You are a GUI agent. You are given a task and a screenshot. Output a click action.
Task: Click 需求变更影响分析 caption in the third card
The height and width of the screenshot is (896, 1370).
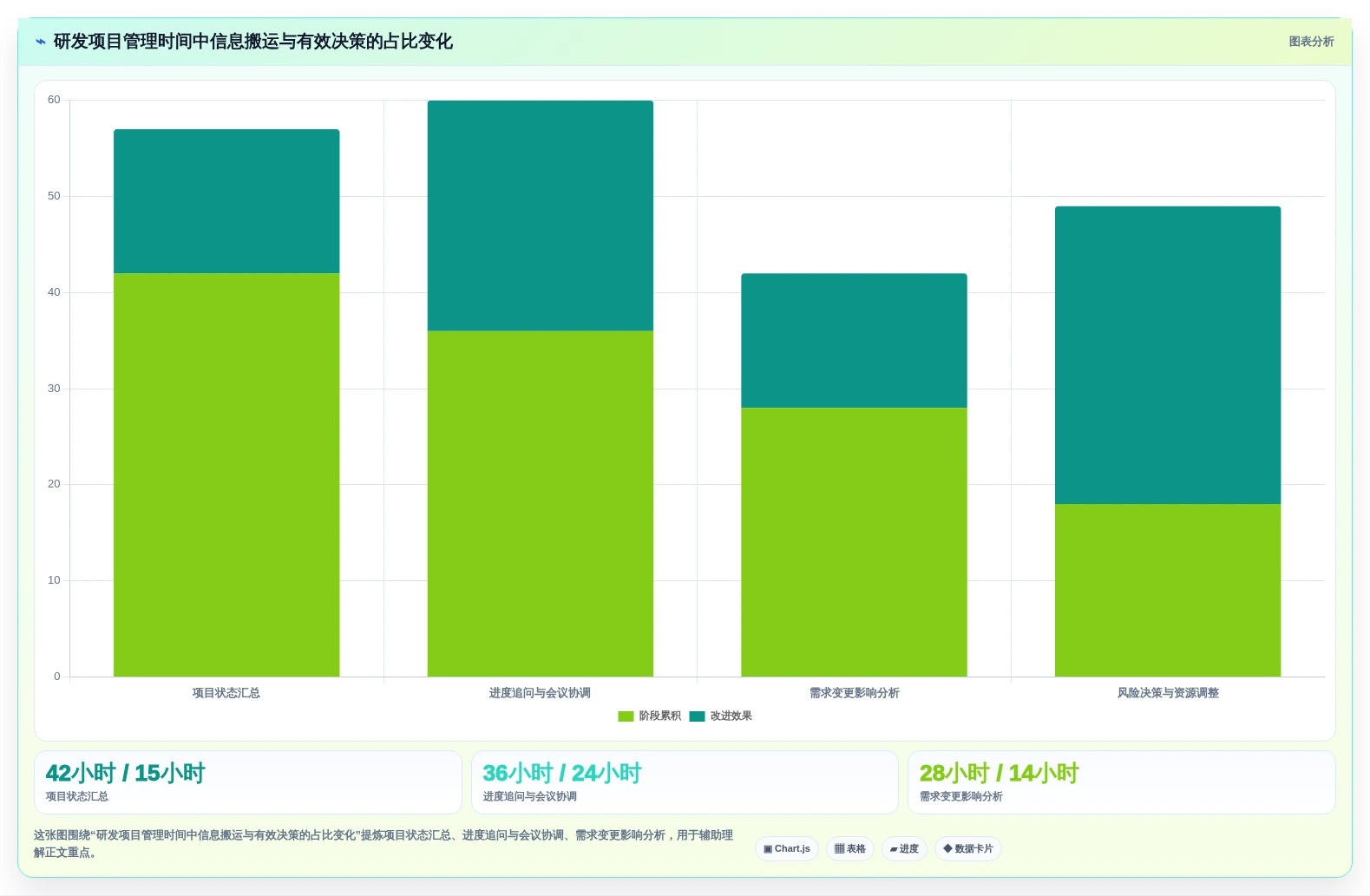[x=961, y=796]
